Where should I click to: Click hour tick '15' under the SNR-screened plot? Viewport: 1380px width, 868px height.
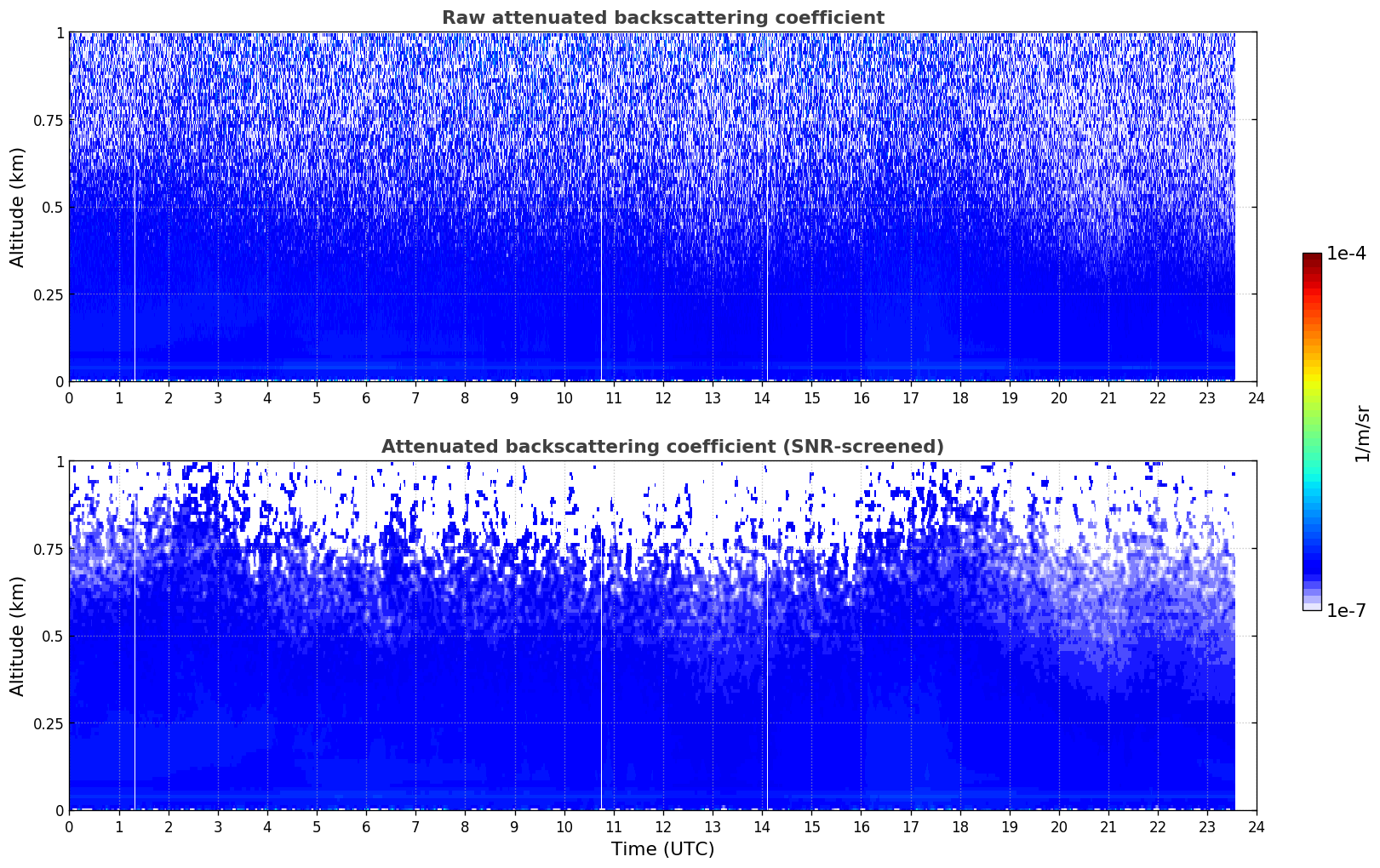tap(811, 826)
